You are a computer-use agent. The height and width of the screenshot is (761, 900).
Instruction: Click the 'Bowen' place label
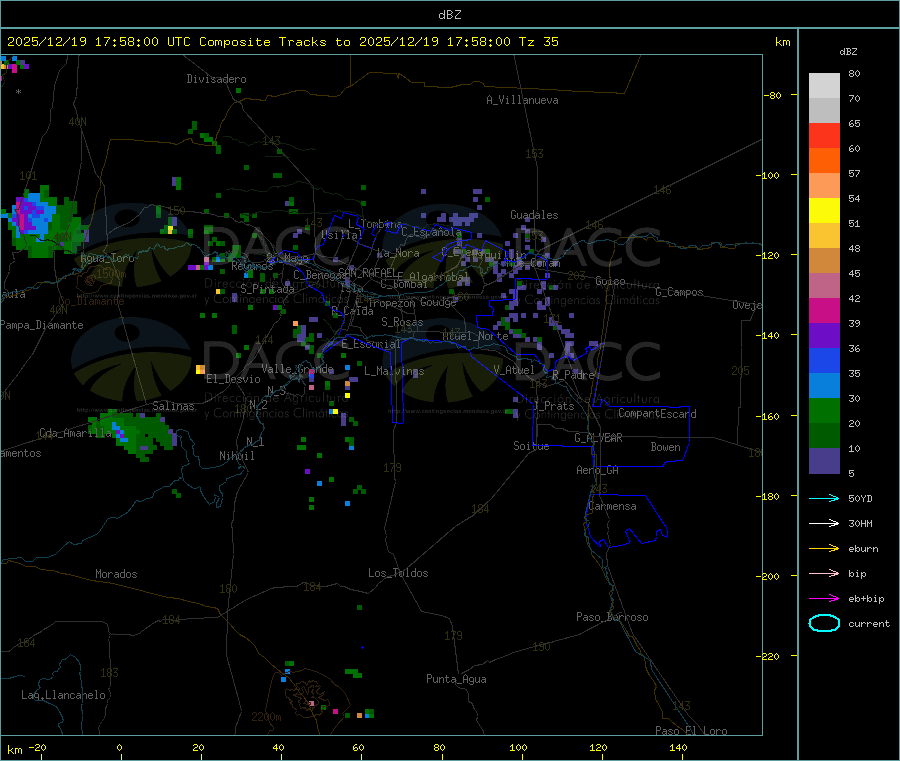pyautogui.click(x=665, y=447)
